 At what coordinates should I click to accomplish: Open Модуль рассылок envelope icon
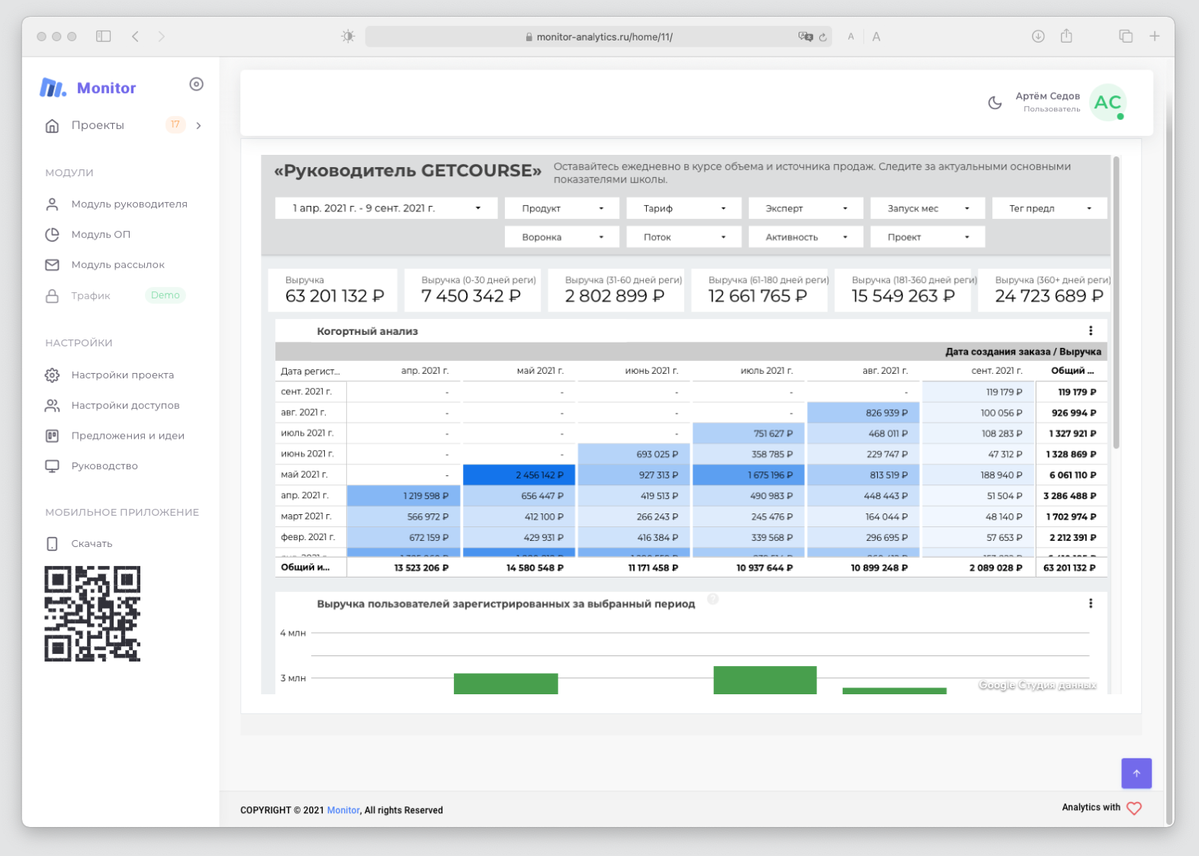tap(52, 265)
